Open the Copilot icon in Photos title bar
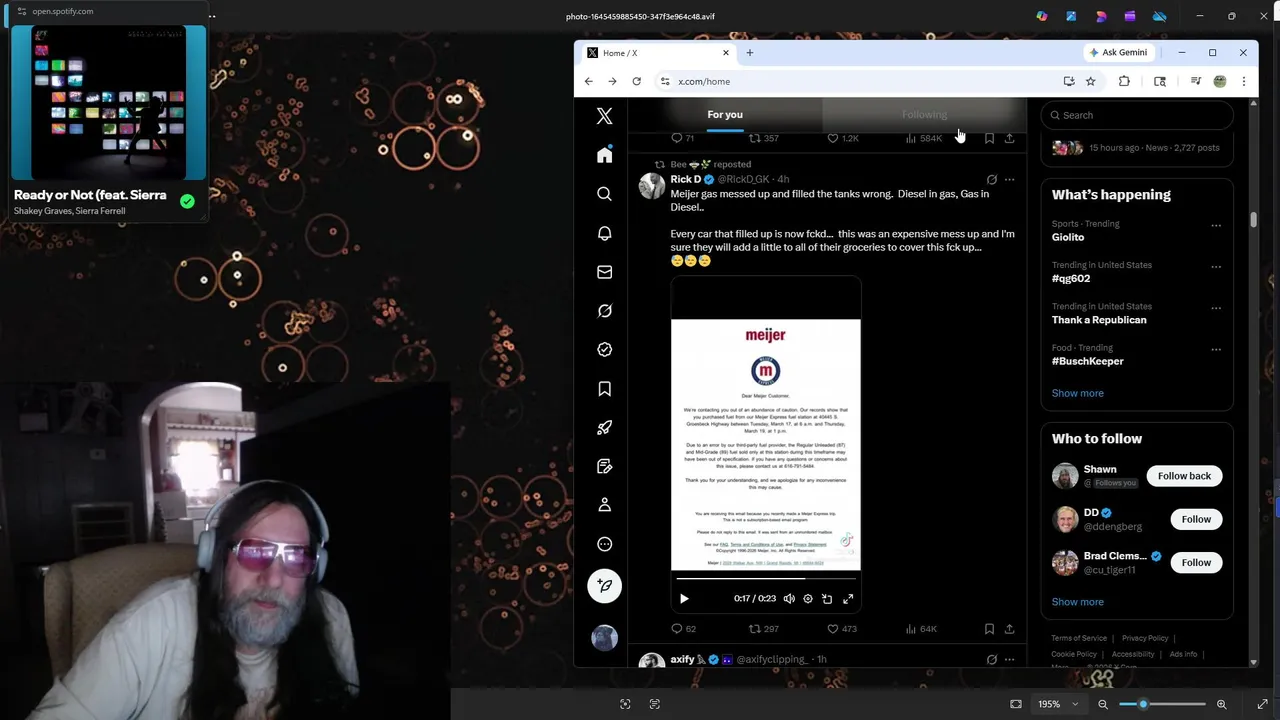 point(1042,16)
